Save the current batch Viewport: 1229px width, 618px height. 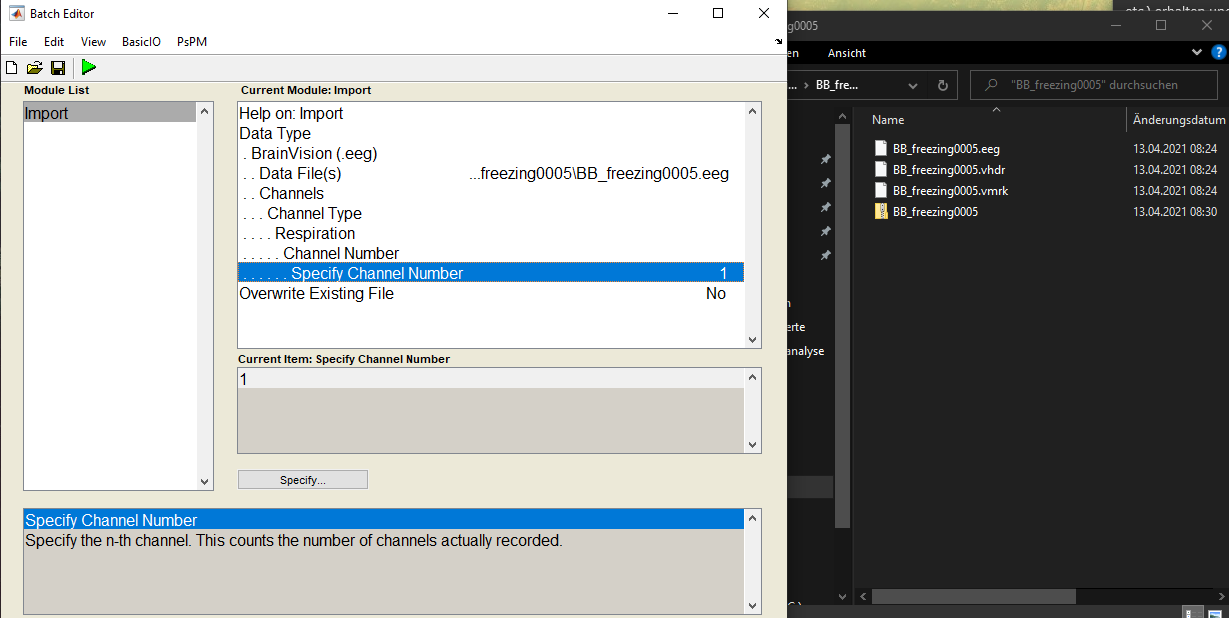point(57,67)
